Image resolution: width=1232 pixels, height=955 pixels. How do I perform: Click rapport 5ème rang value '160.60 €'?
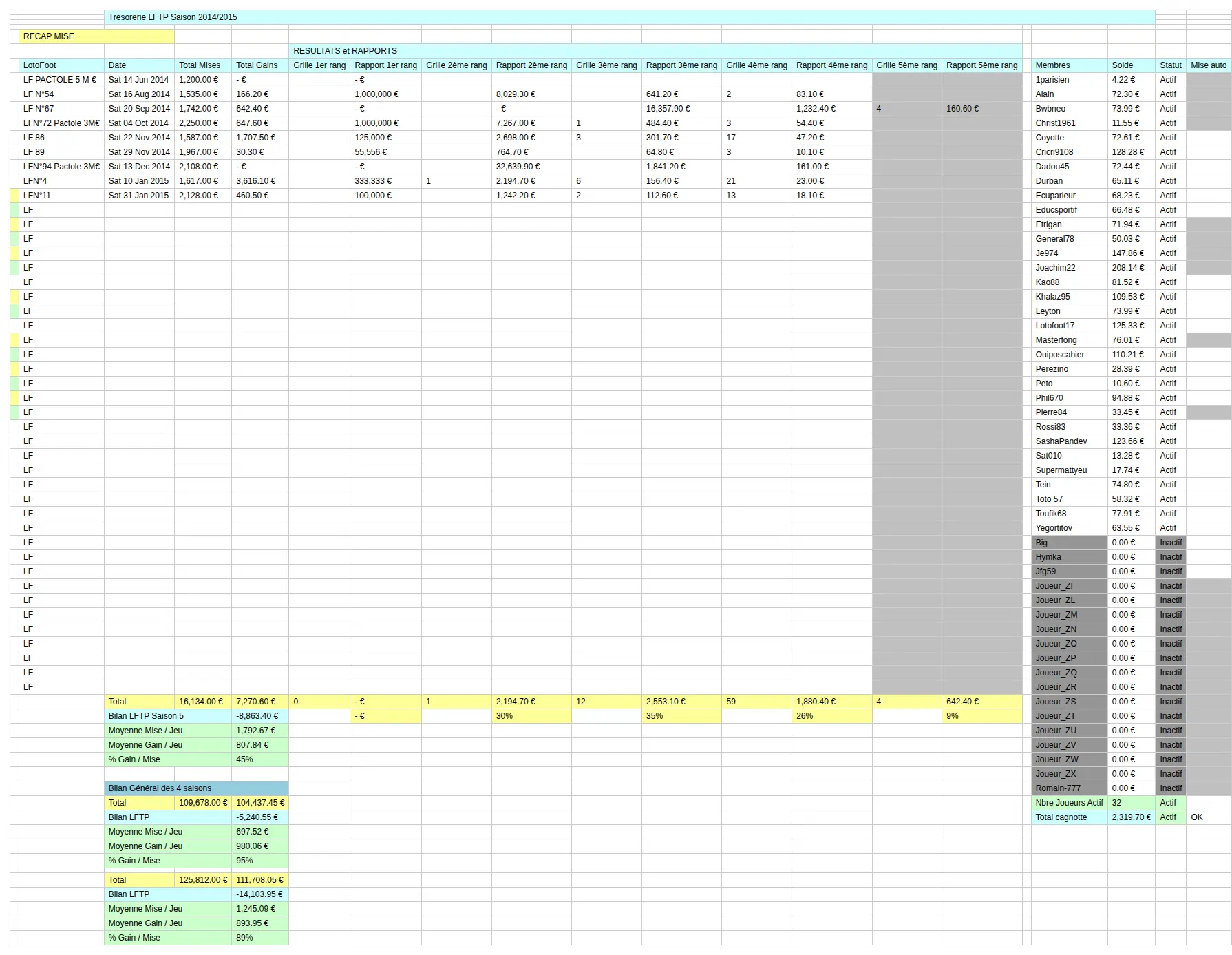981,109
